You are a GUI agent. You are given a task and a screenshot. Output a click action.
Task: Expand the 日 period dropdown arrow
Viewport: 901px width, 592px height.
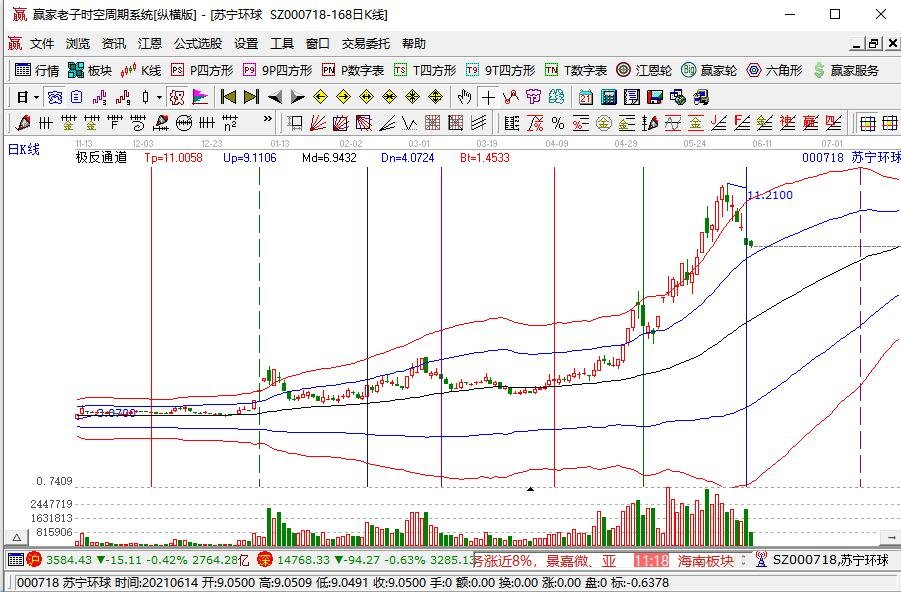click(x=36, y=97)
